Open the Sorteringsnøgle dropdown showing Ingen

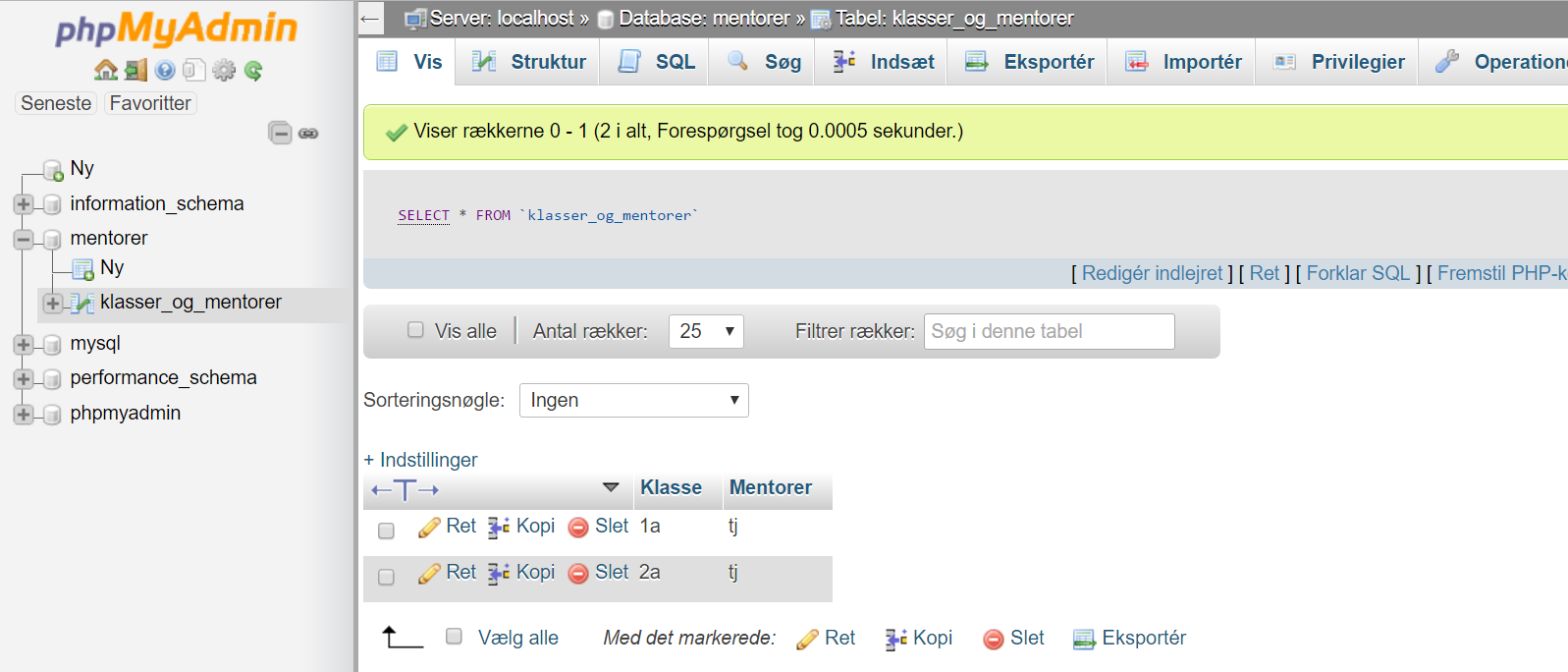tap(634, 400)
